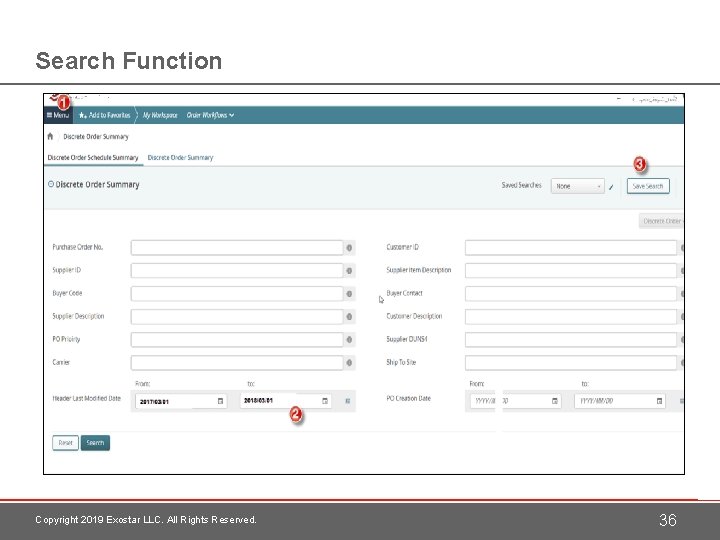Screen dimensions: 720x540
Task: Open the Menu hamburger button
Action: 58,115
